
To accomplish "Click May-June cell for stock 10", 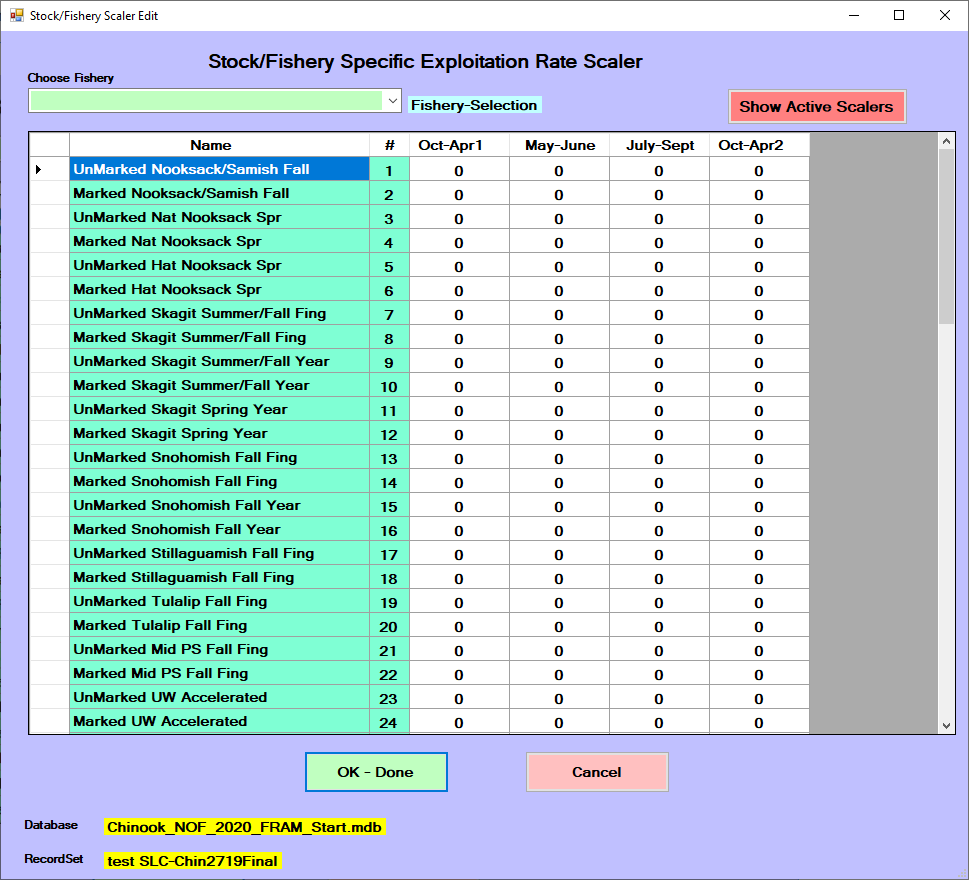I will [x=559, y=385].
